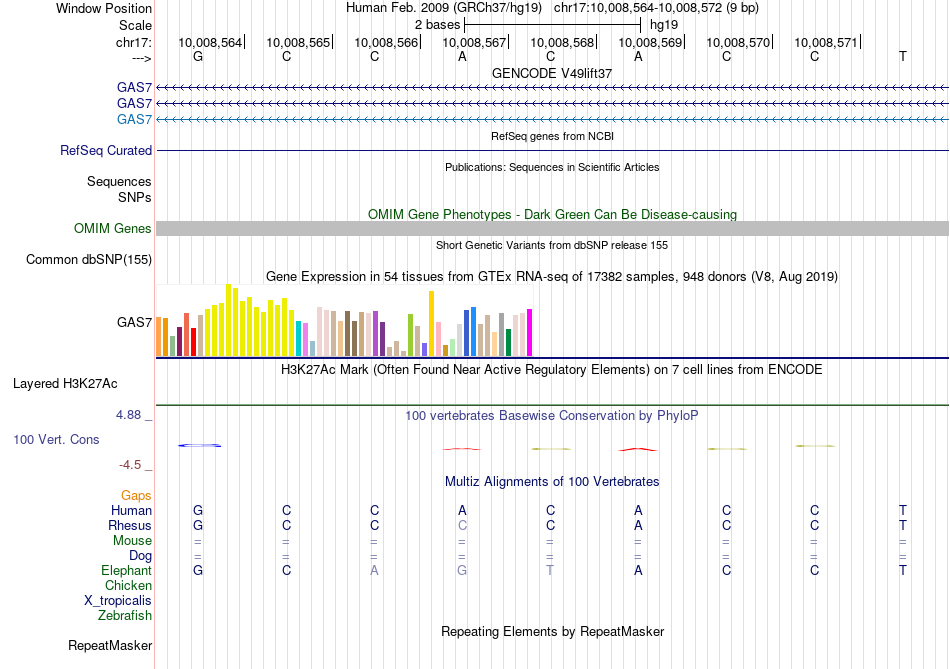
Task: Click the OMIM Genes gray bar
Action: click(x=552, y=228)
